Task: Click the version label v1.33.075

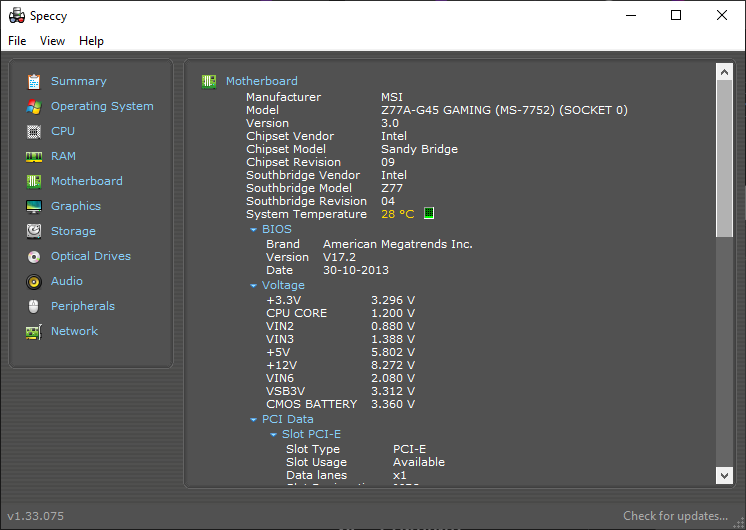Action: click(x=36, y=516)
